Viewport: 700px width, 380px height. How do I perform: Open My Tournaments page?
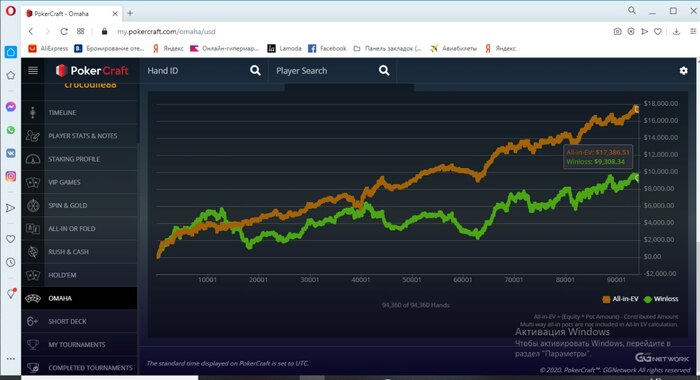click(79, 345)
